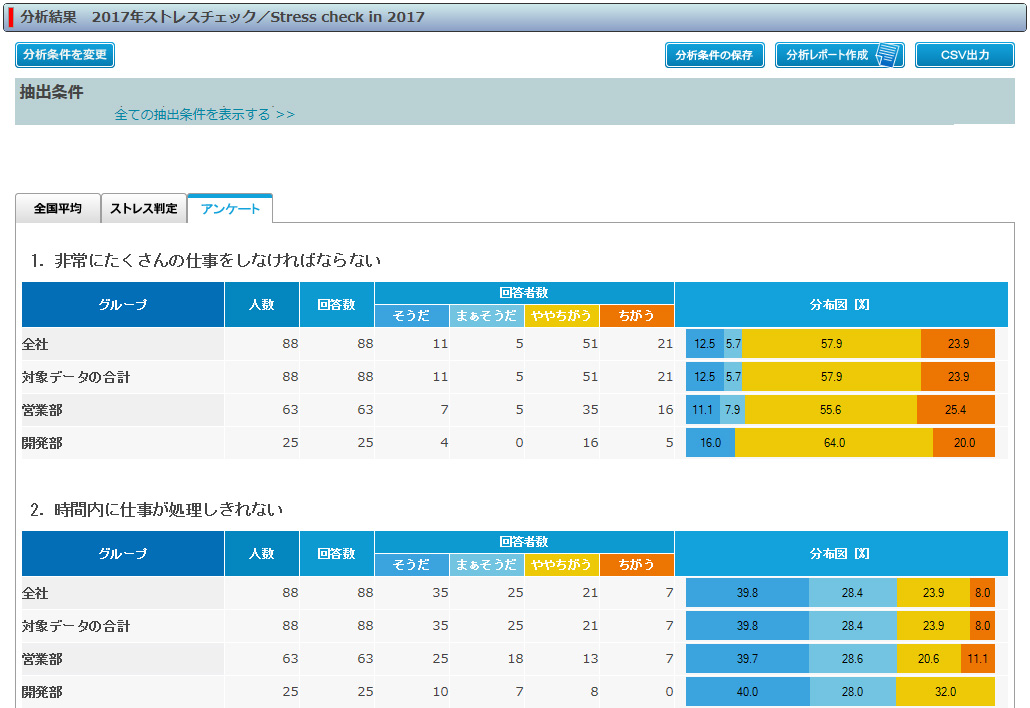
Task: Create report via 分析レポート作成 button
Action: [x=840, y=55]
